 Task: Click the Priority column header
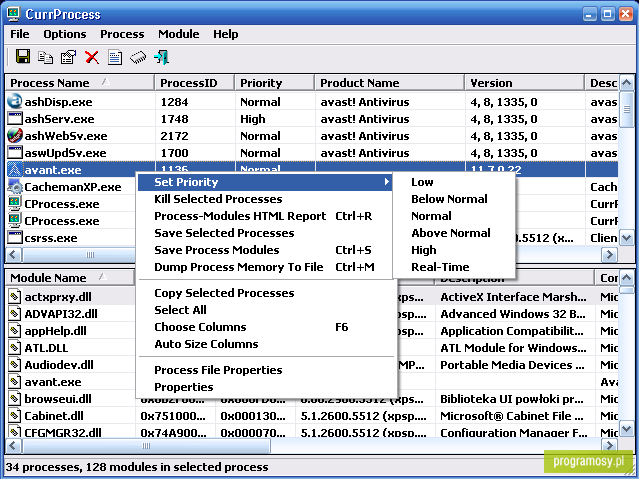[274, 83]
